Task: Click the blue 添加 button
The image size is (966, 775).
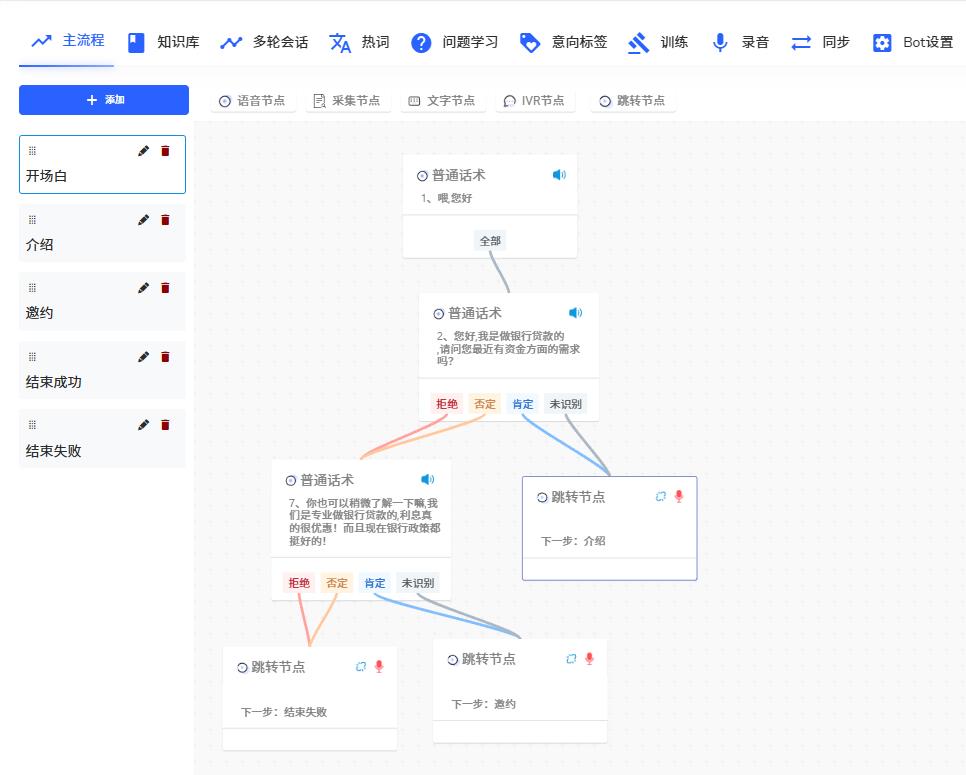Action: click(104, 100)
